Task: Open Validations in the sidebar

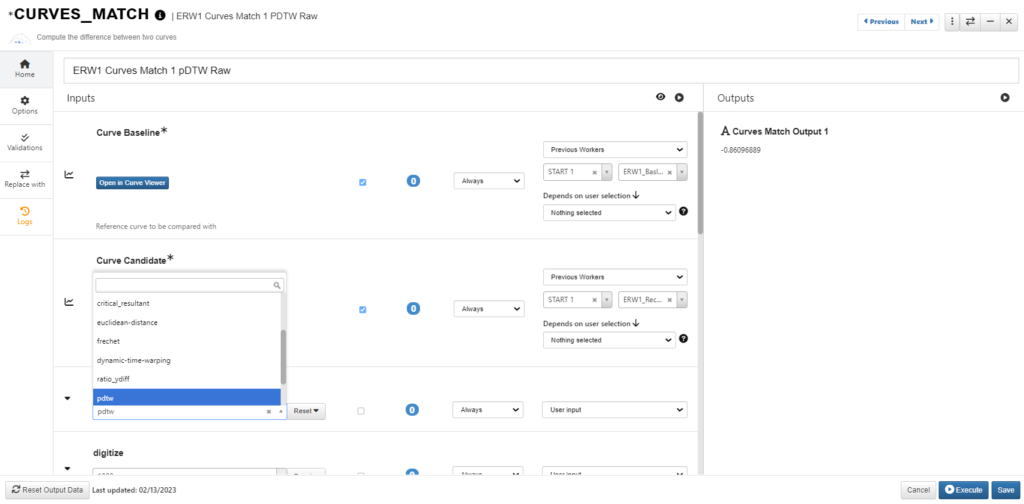Action: [x=24, y=142]
